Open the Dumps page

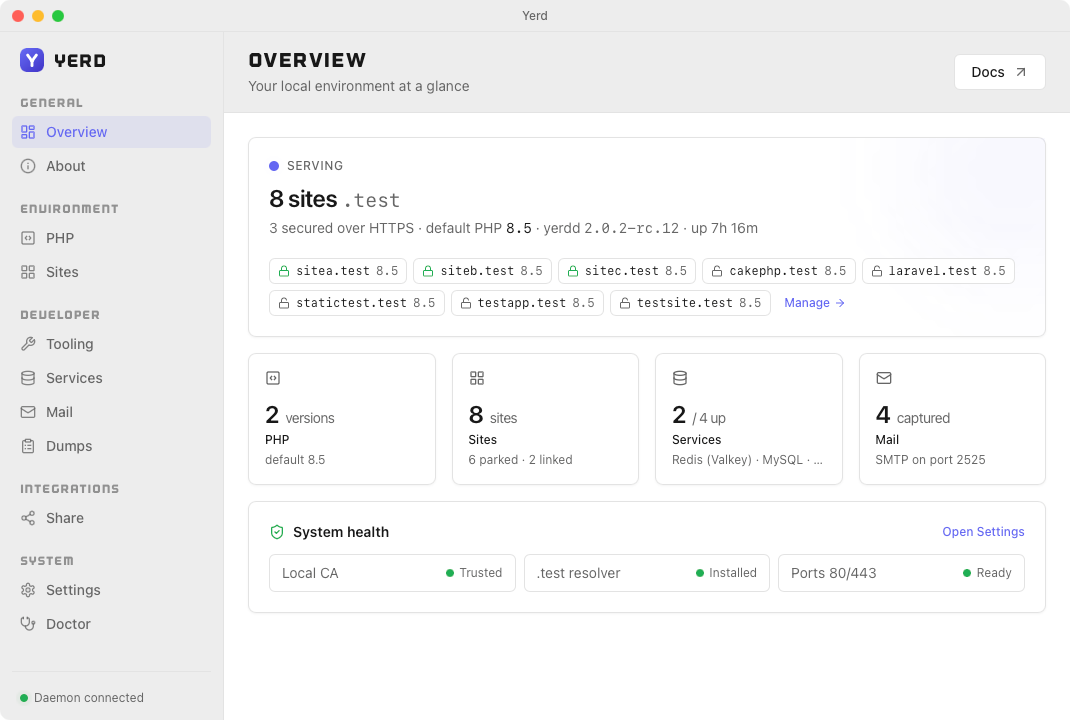pos(111,446)
